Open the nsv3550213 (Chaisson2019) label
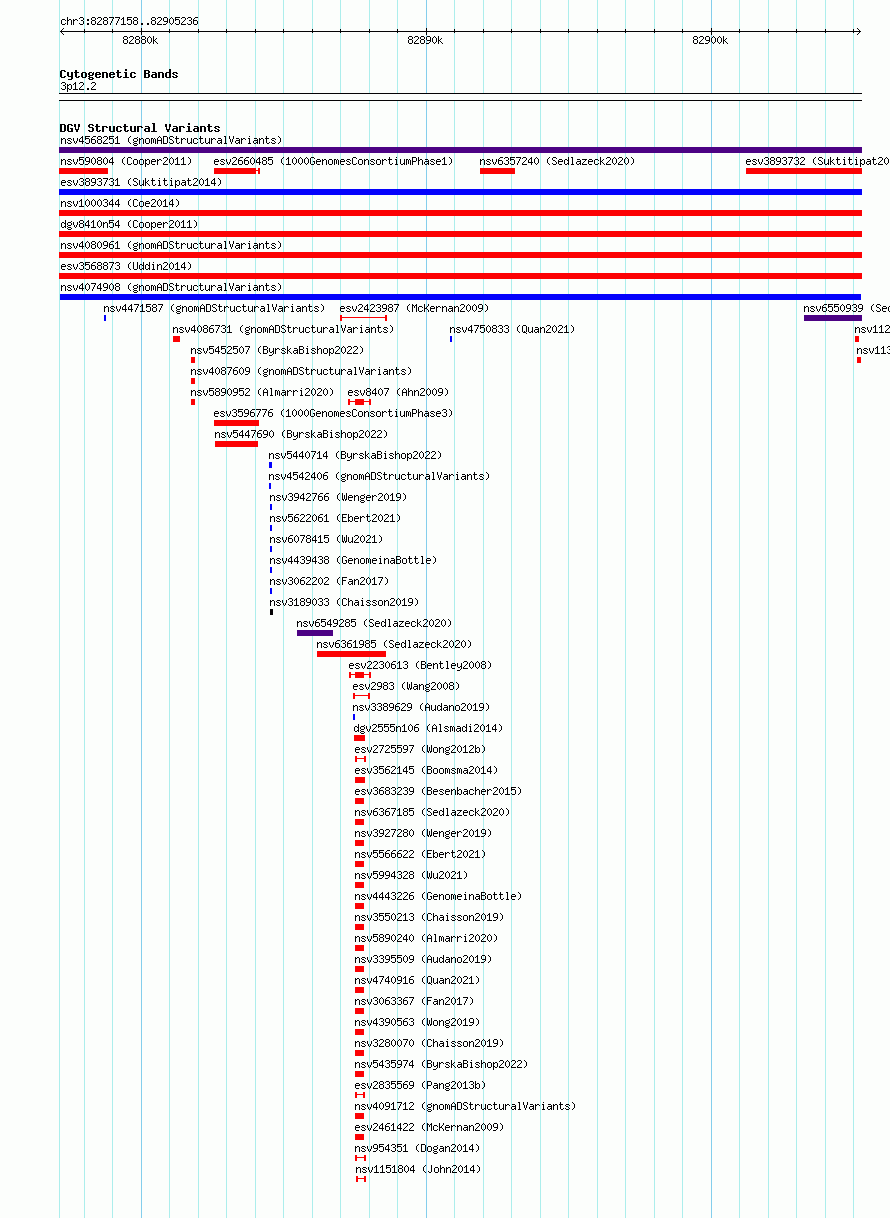 (430, 917)
